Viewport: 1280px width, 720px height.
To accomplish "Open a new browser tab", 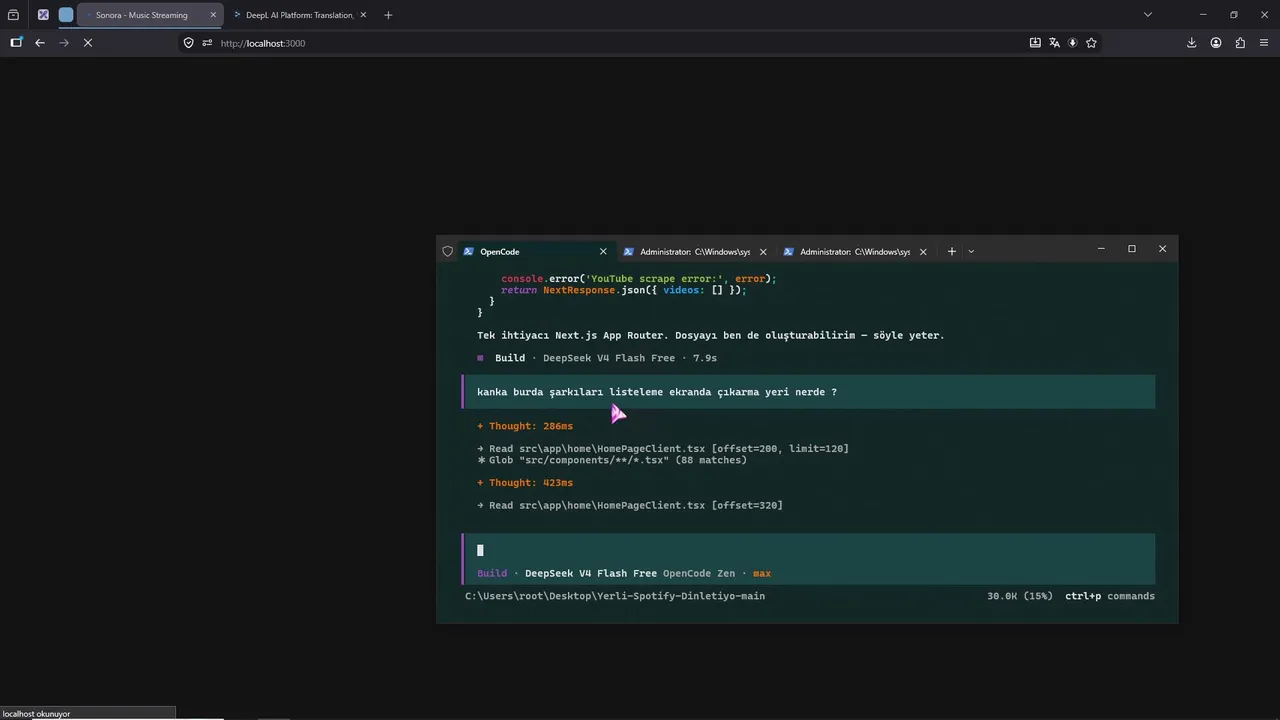I will point(388,15).
